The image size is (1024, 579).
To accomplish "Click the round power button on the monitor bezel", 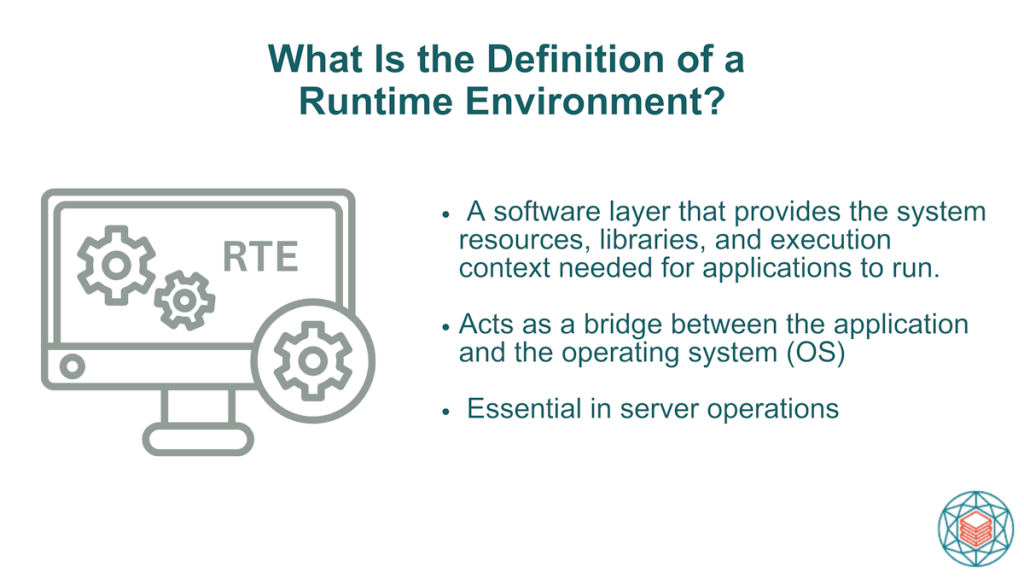I will click(x=70, y=366).
